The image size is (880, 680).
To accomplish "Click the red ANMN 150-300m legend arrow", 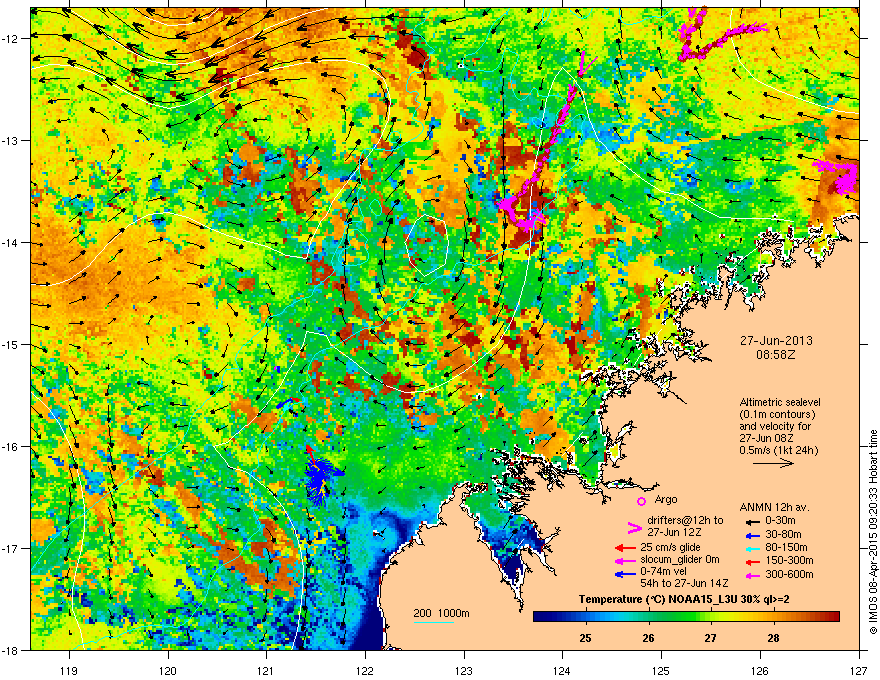I will click(751, 560).
